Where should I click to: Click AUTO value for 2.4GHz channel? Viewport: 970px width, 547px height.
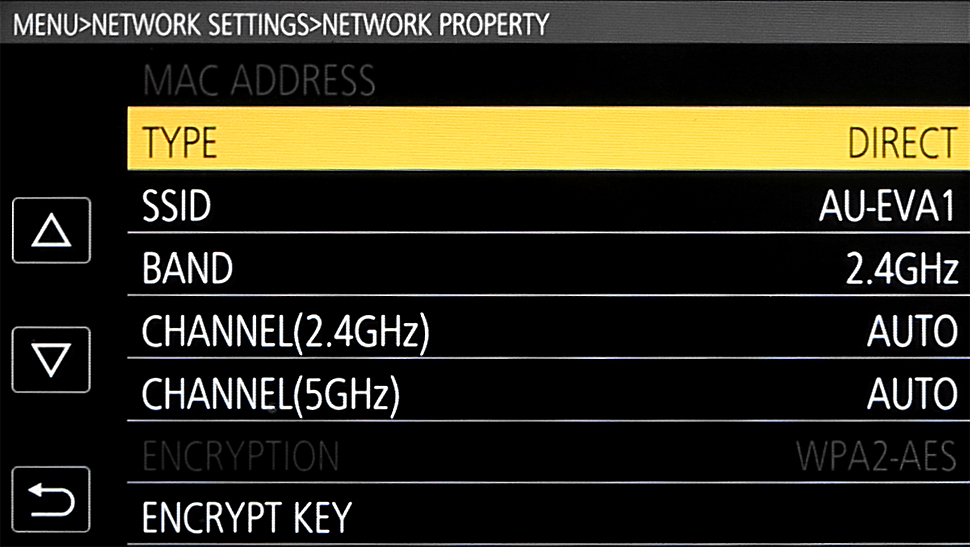coord(912,331)
